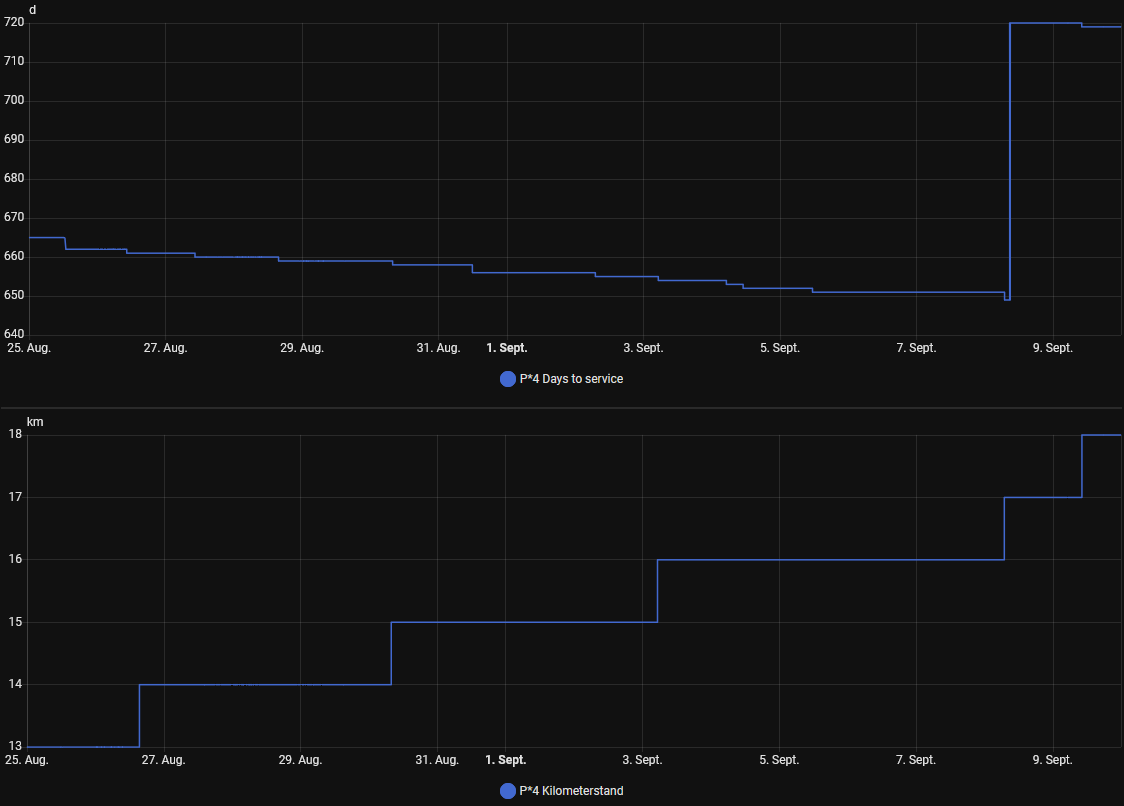Image resolution: width=1124 pixels, height=806 pixels.
Task: Click the 660 label on days axis
Action: (14, 256)
